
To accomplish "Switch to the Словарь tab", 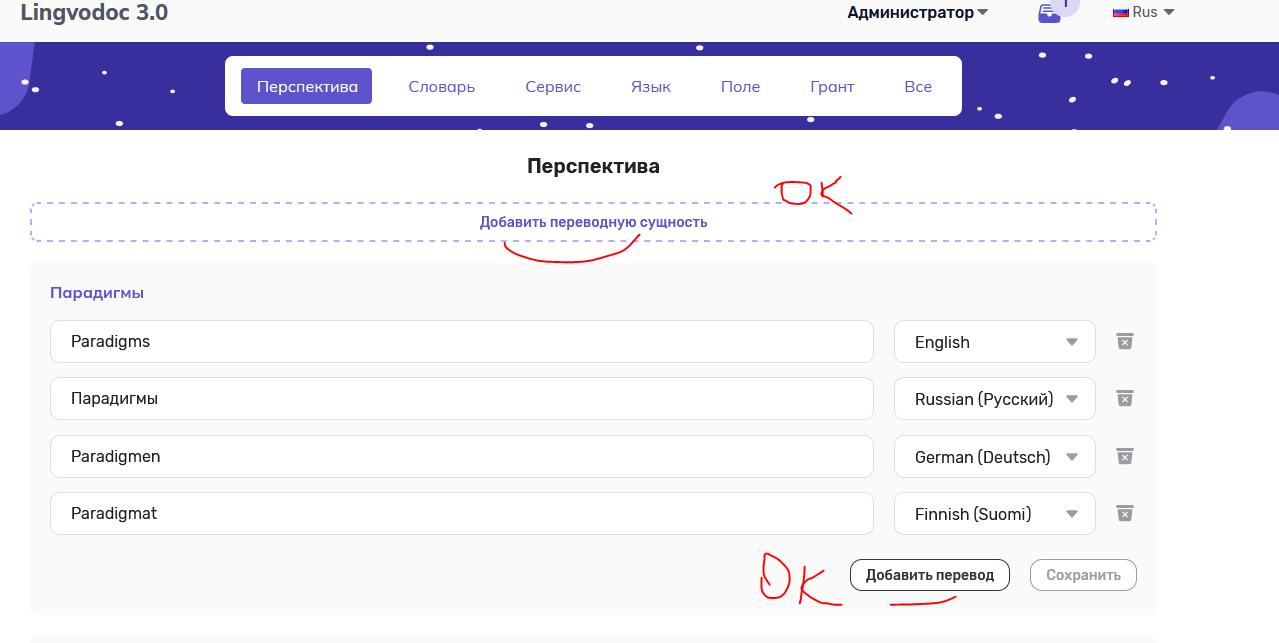I will tap(441, 86).
